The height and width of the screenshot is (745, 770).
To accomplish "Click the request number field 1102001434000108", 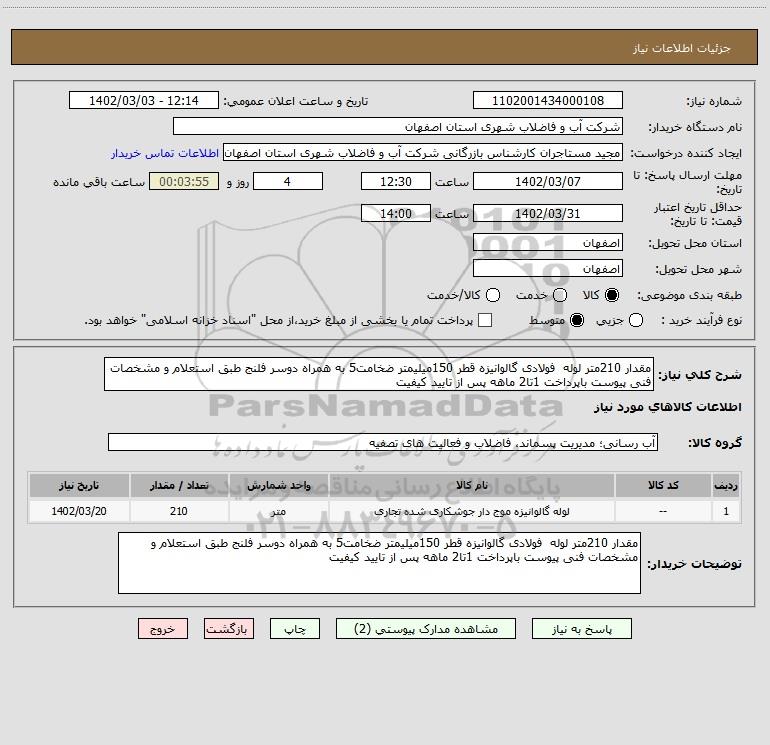I will tap(548, 101).
